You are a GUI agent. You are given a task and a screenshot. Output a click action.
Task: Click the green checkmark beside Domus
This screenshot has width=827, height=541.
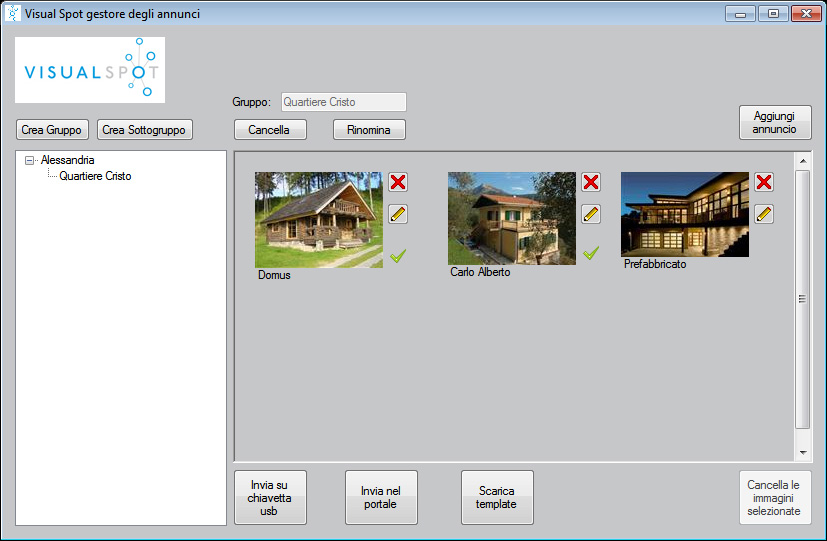pyautogui.click(x=398, y=256)
